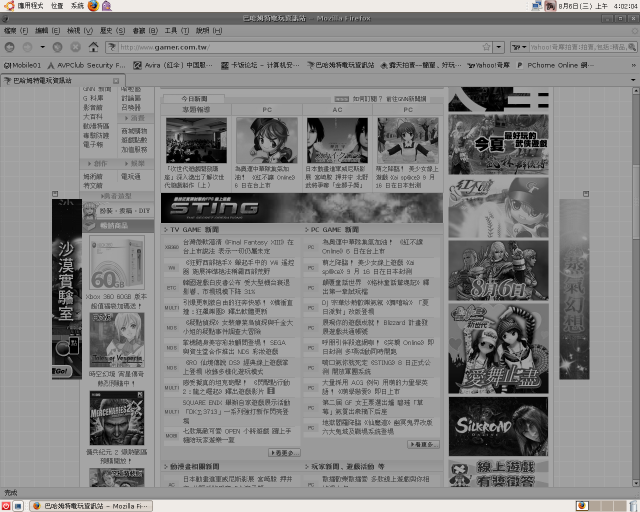Open the network status icon in top panel
This screenshot has height=512, width=640.
[537, 6]
